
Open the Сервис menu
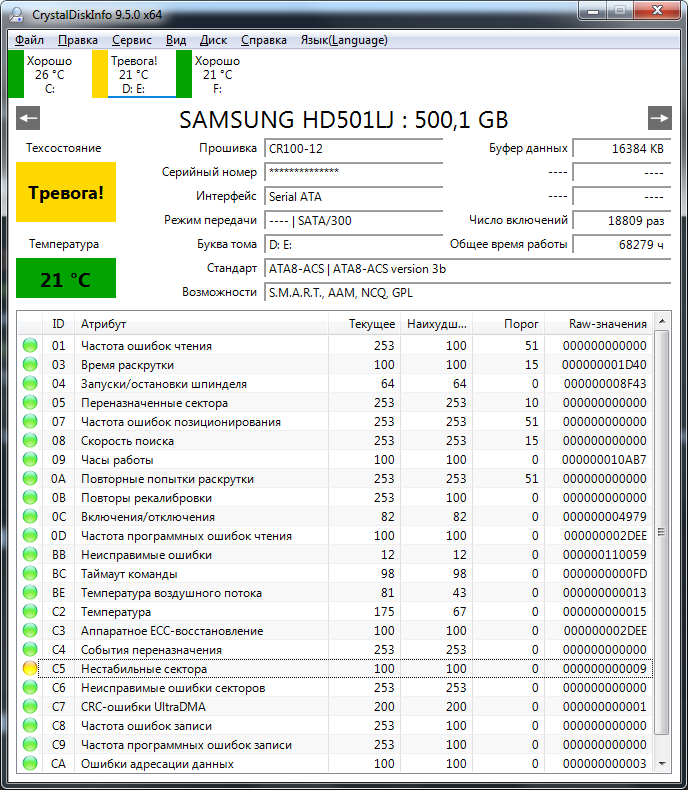132,40
